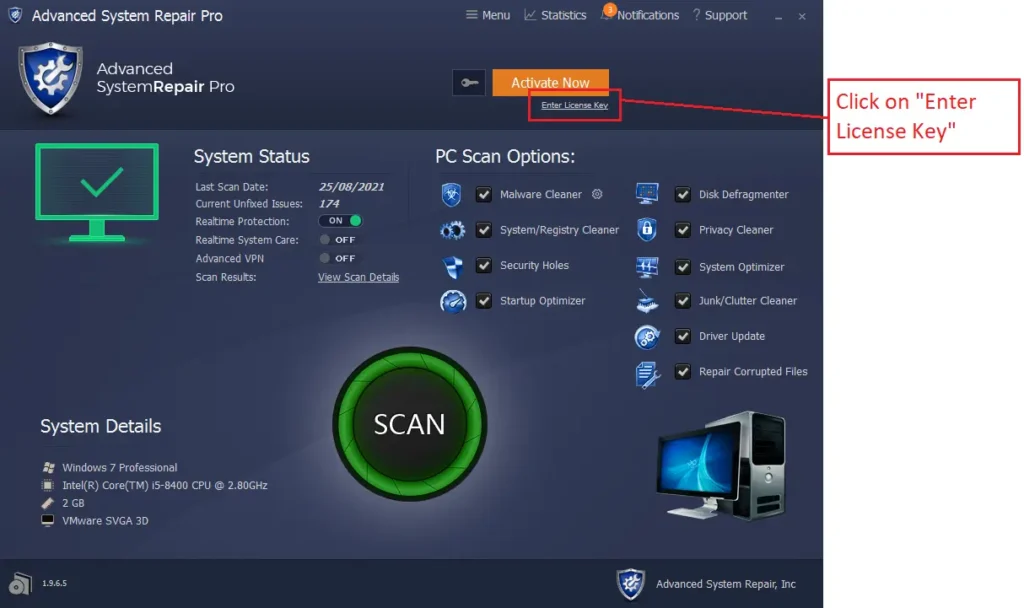The width and height of the screenshot is (1024, 608).
Task: Click the Repair Corrupted Files wrench icon
Action: point(647,375)
